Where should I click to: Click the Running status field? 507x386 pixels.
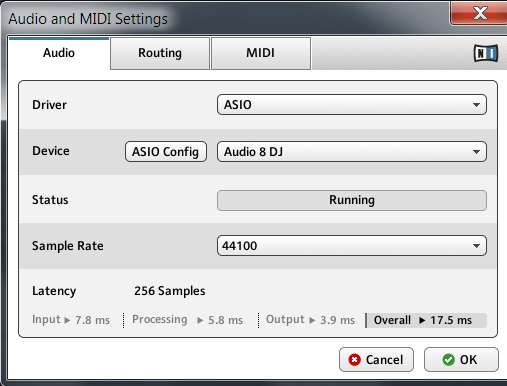pos(352,200)
